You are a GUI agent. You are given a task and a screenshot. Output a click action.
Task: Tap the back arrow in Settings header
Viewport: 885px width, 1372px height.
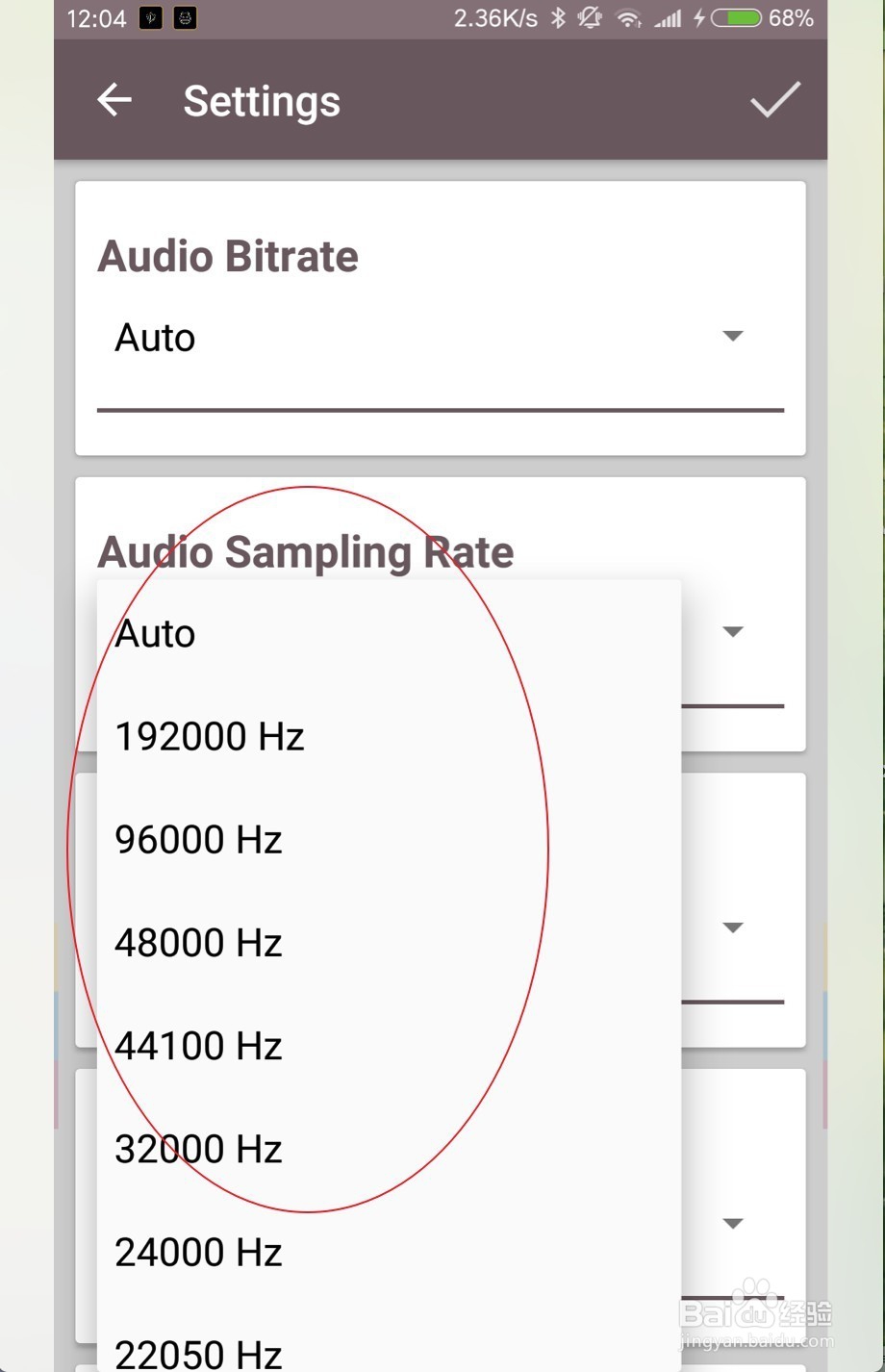tap(114, 100)
